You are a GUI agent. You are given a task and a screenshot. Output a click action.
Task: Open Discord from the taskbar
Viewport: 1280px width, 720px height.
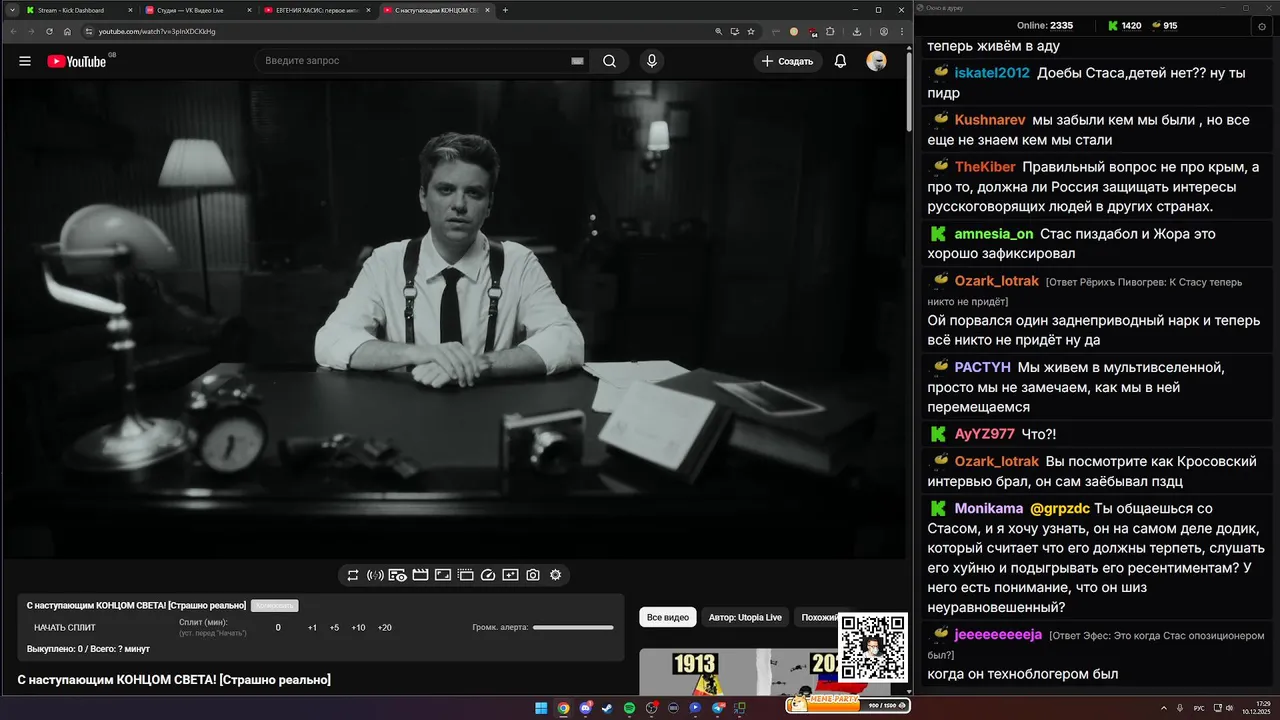[x=585, y=708]
